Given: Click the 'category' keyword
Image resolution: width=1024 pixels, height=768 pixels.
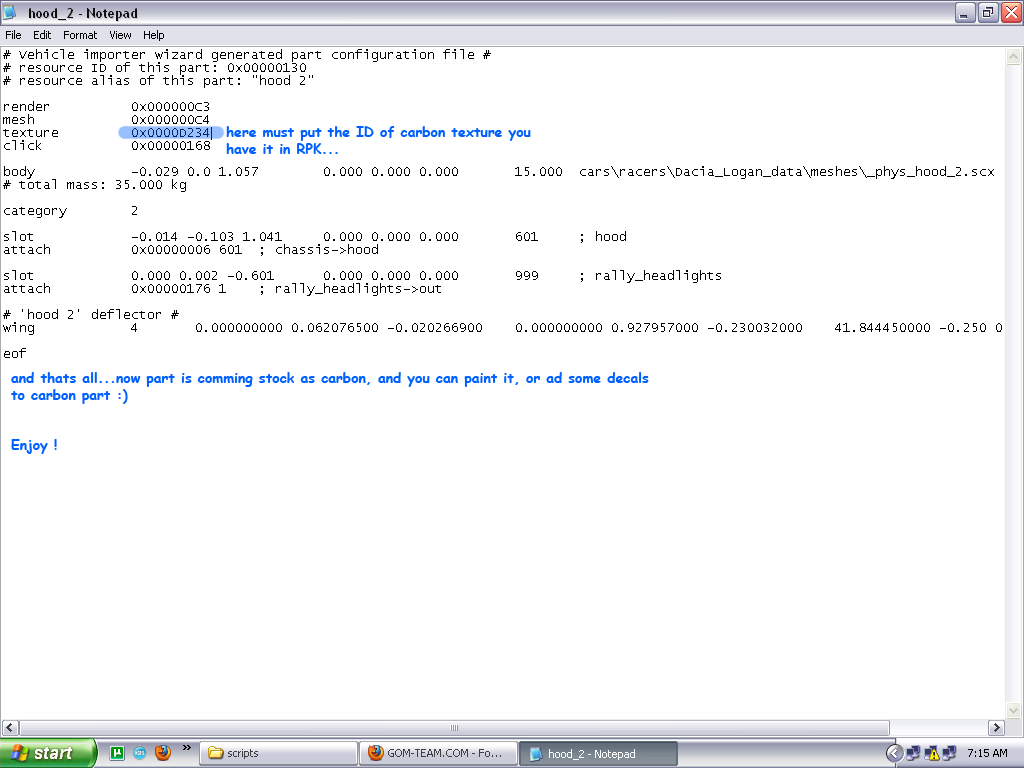Looking at the screenshot, I should (35, 211).
